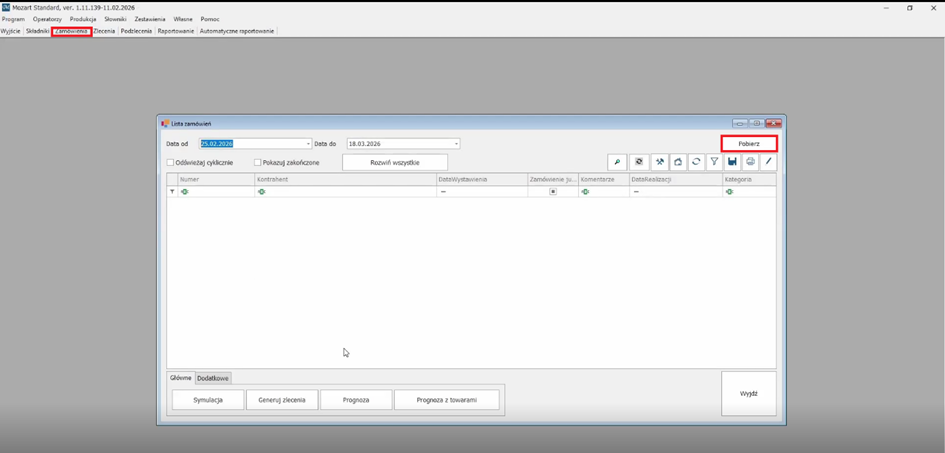Tick the Pokazuj zakończone checkbox

click(x=257, y=162)
